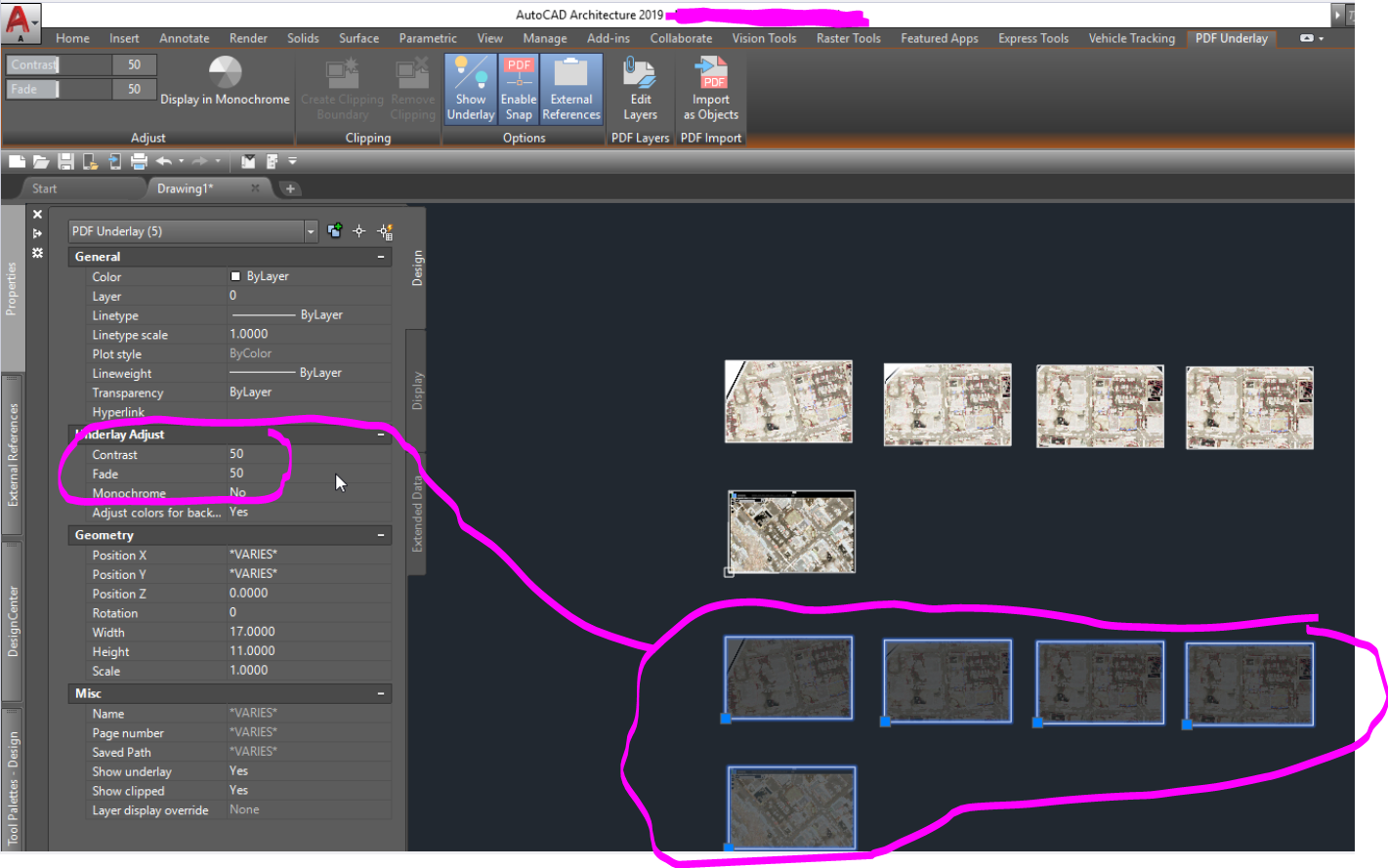The height and width of the screenshot is (868, 1388).
Task: Collapse the Geometry properties section
Action: click(381, 535)
